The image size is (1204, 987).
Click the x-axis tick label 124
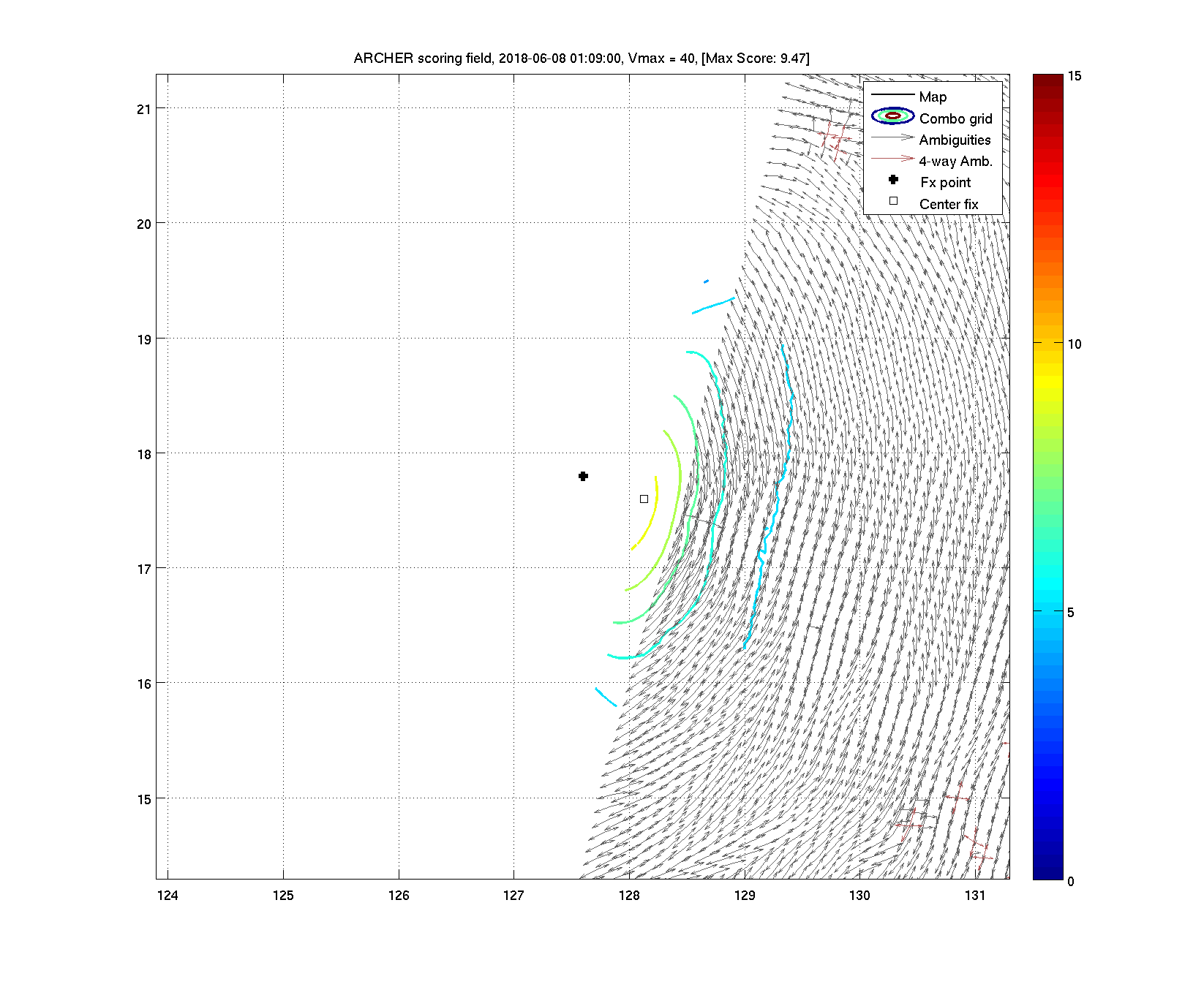pyautogui.click(x=168, y=896)
